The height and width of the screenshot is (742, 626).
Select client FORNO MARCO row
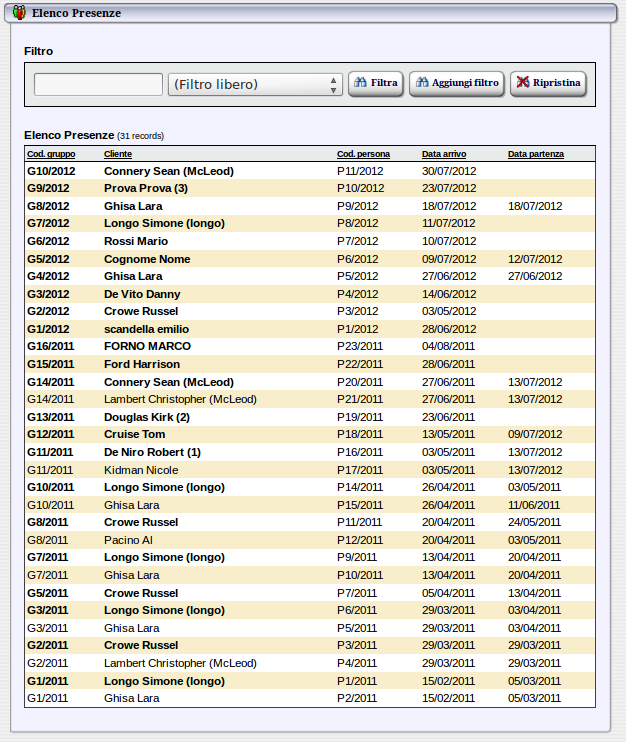pyautogui.click(x=147, y=346)
